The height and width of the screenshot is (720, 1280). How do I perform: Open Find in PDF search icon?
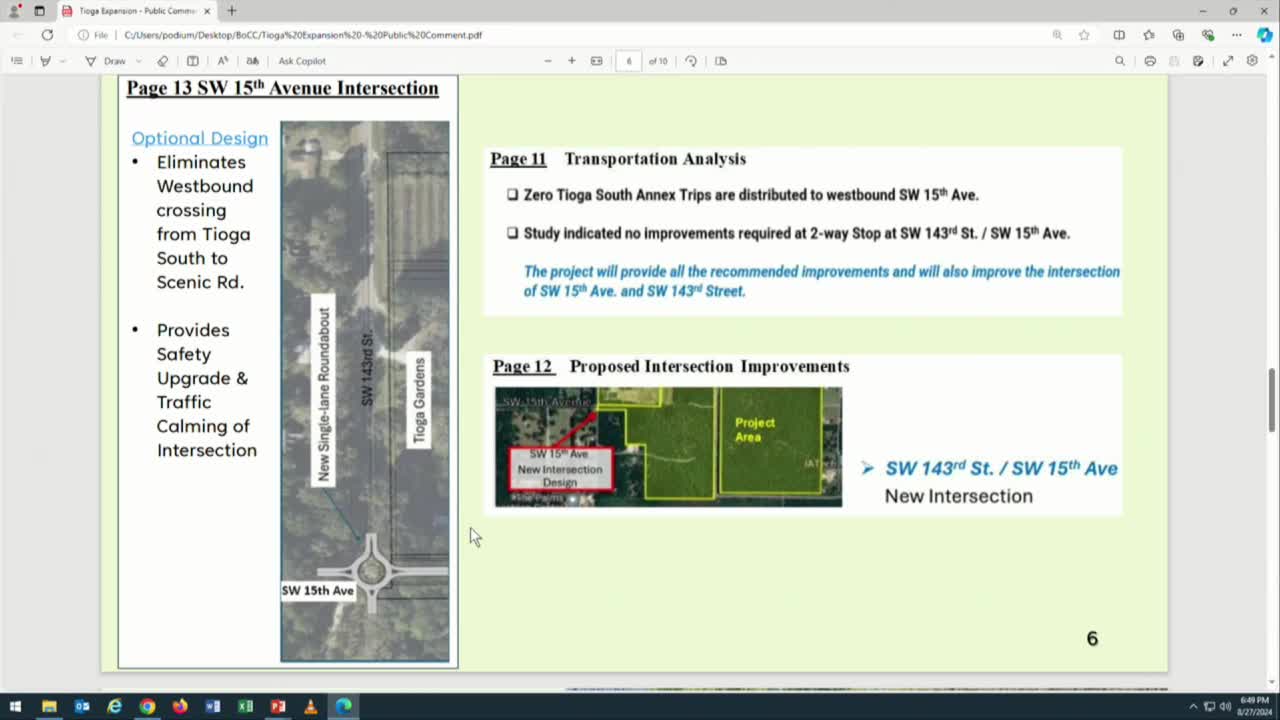[1119, 61]
